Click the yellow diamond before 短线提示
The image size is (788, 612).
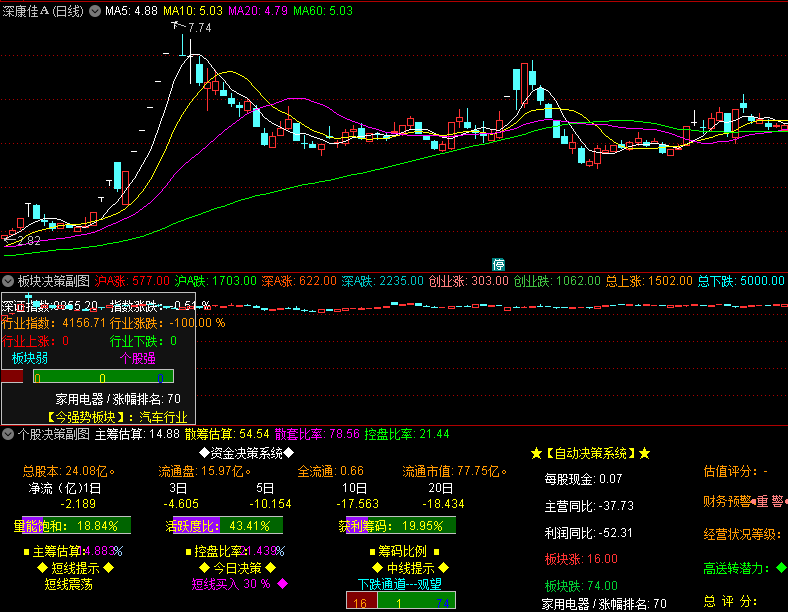(x=42, y=568)
